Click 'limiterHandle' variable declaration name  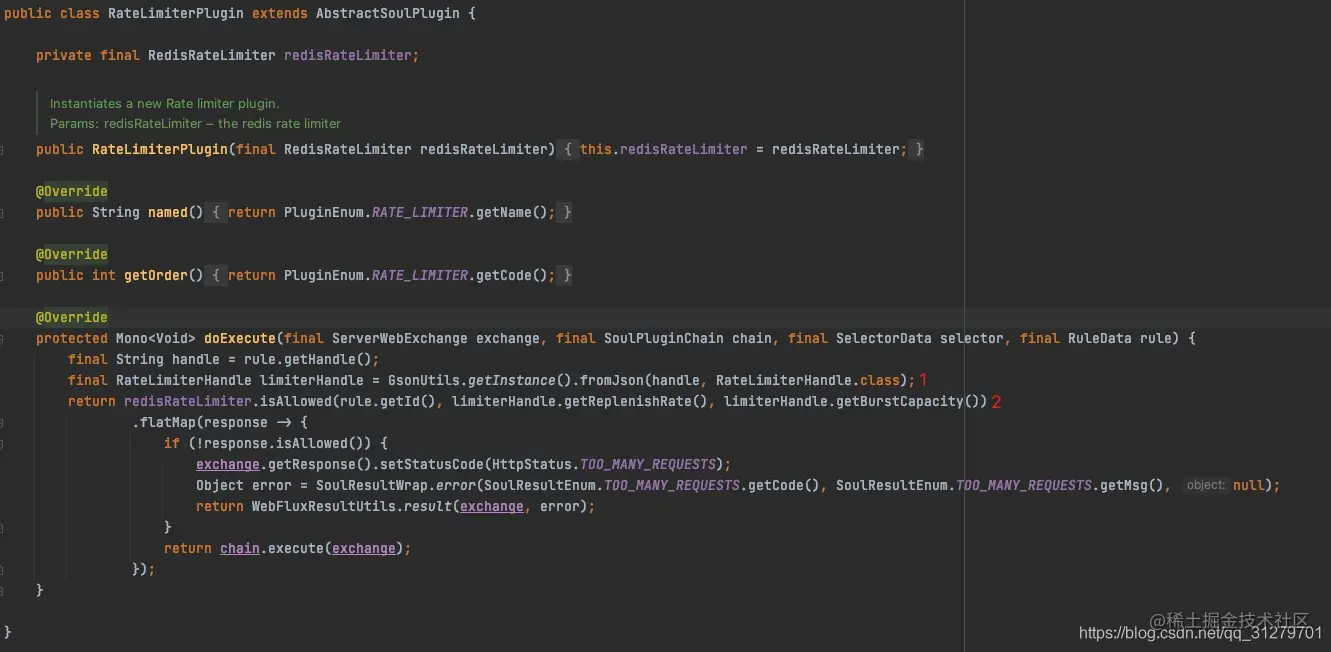click(312, 380)
